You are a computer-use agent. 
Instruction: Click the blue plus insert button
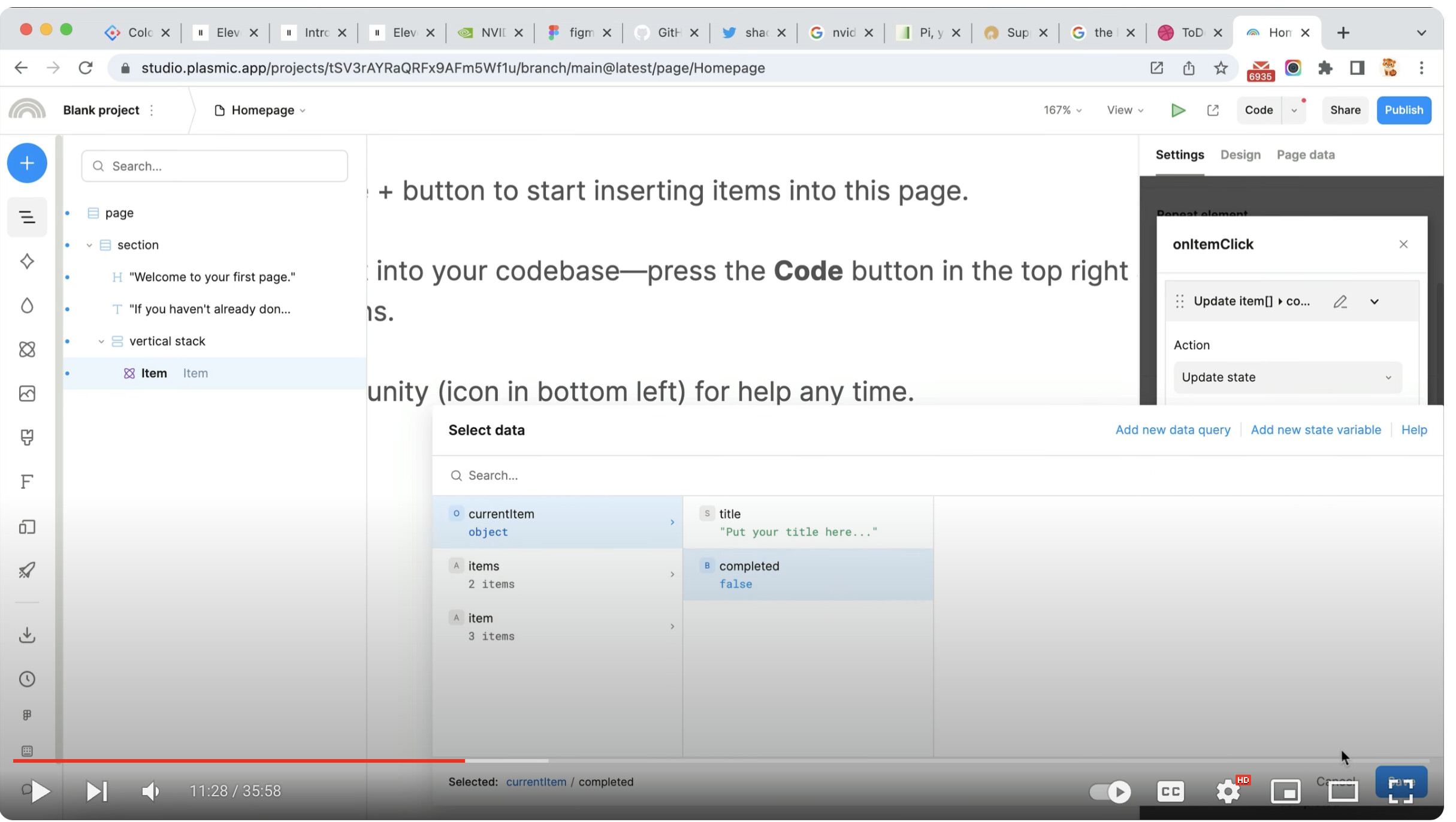tap(27, 164)
